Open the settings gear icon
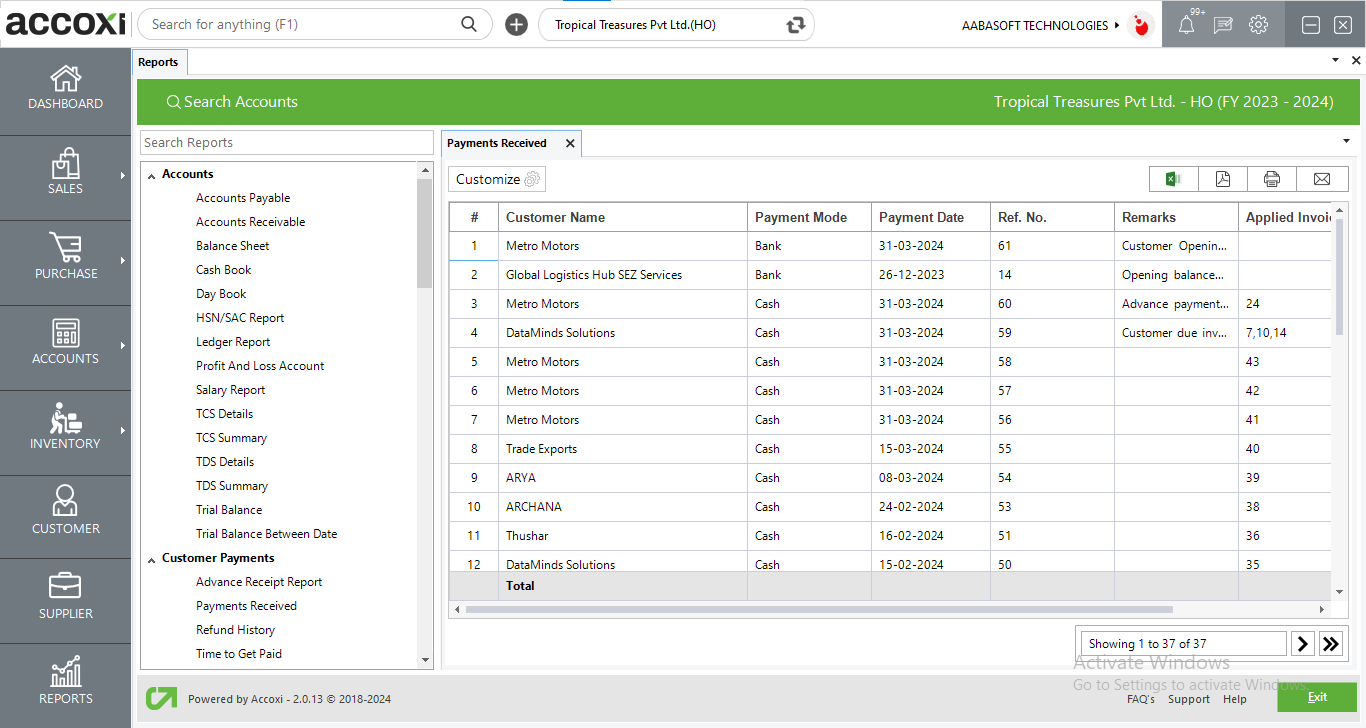 coord(1258,25)
